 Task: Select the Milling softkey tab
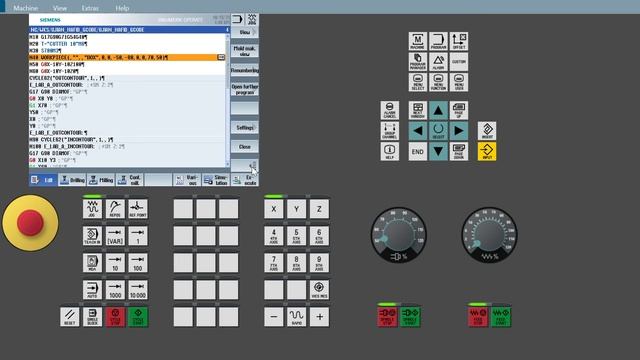[101, 180]
